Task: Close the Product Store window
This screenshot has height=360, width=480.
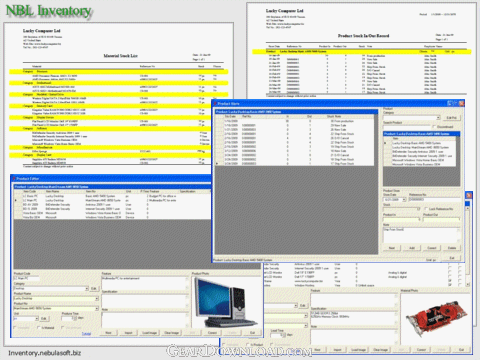Action: (x=461, y=104)
